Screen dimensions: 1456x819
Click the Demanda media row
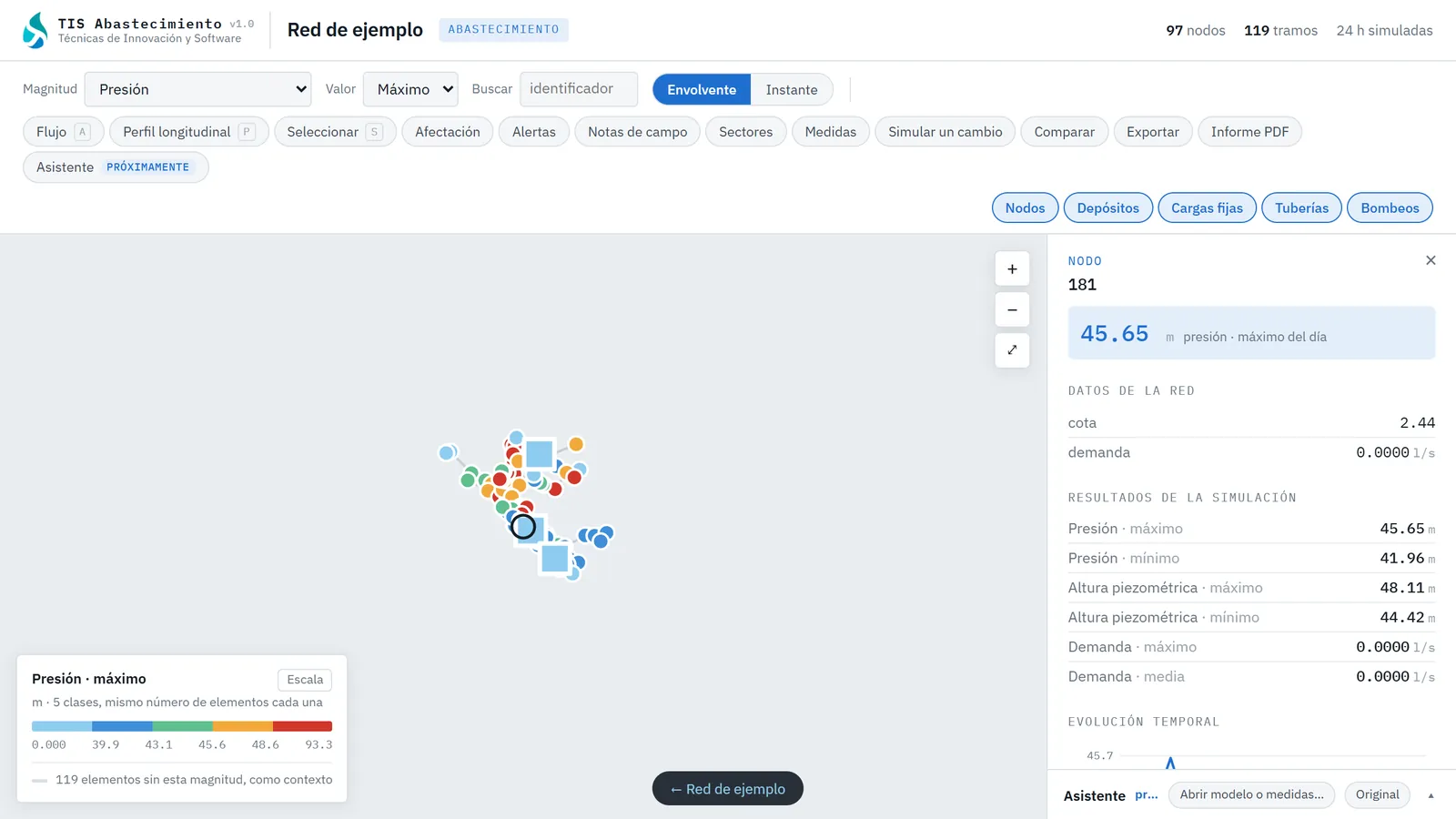(1251, 676)
